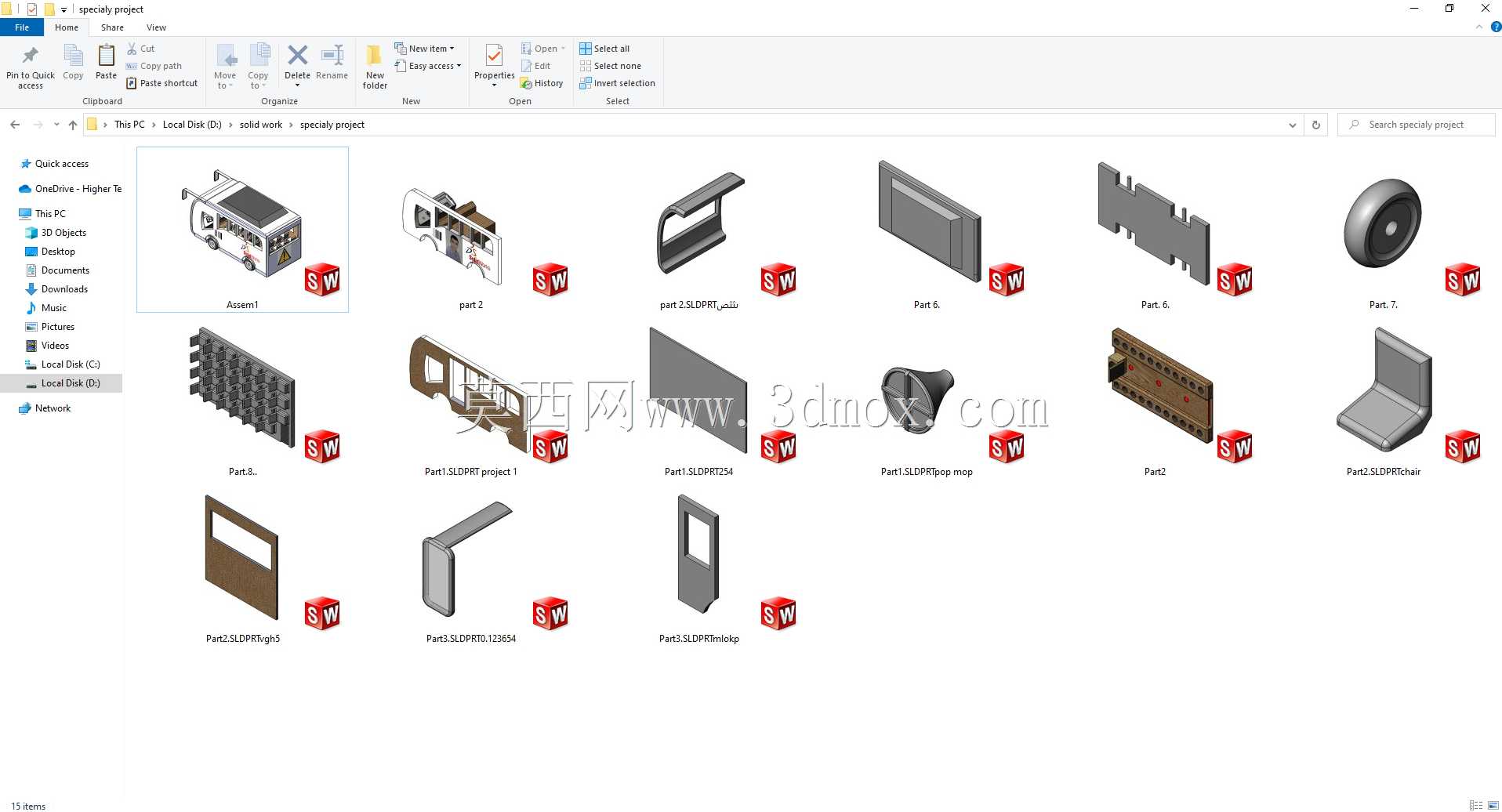Click This PC in address breadcrumb
This screenshot has height=812, width=1502.
pos(129,125)
